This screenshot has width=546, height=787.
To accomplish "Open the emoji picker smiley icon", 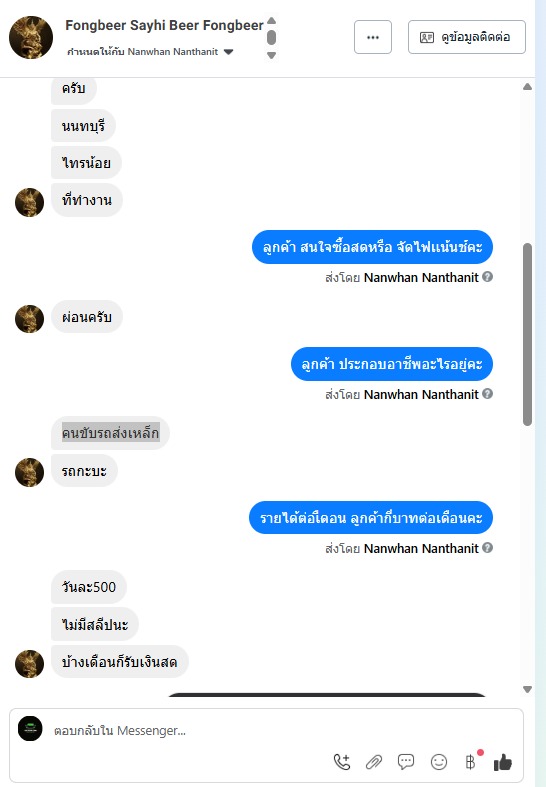I will [439, 762].
